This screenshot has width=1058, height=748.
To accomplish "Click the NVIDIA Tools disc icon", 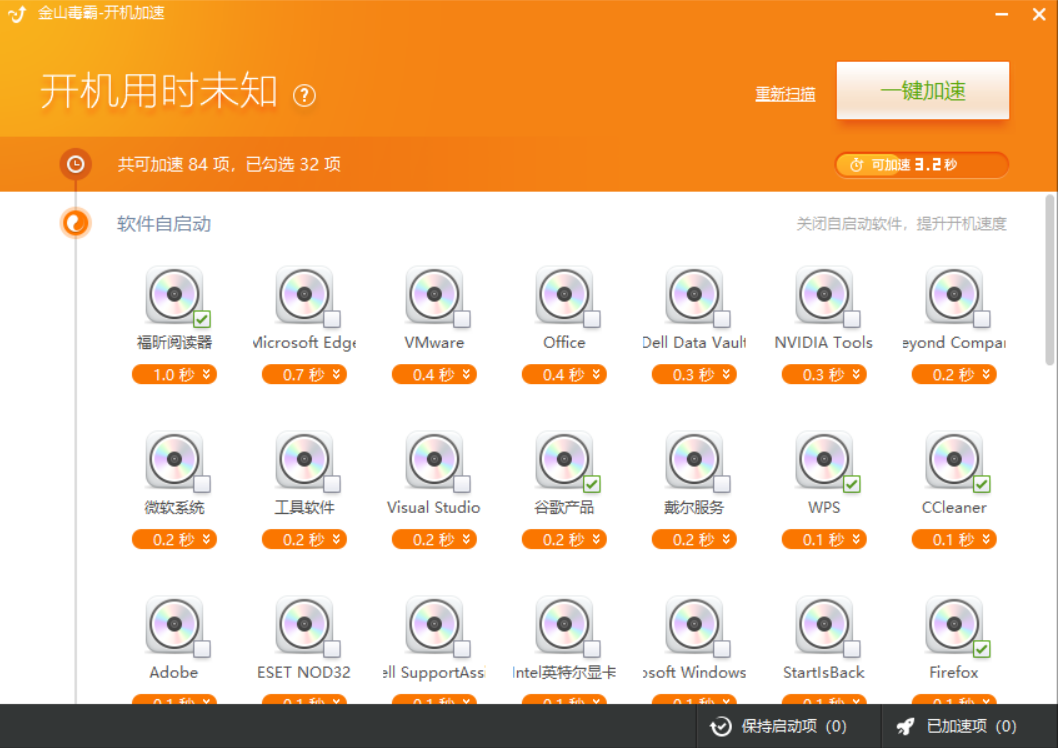I will point(824,295).
